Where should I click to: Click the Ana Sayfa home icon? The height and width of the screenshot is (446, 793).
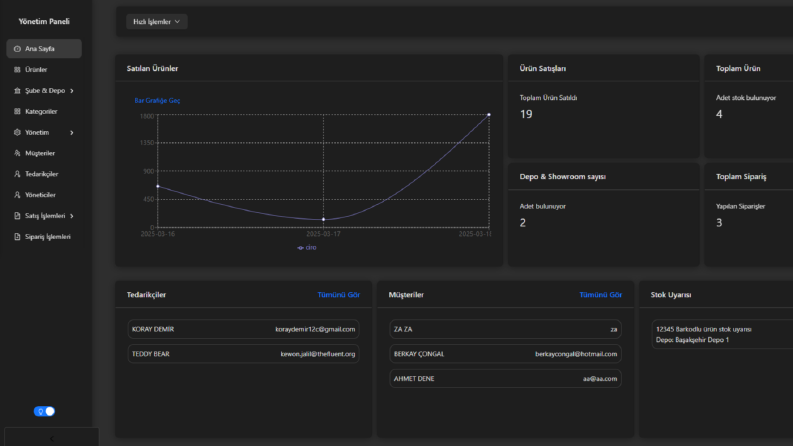click(17, 49)
